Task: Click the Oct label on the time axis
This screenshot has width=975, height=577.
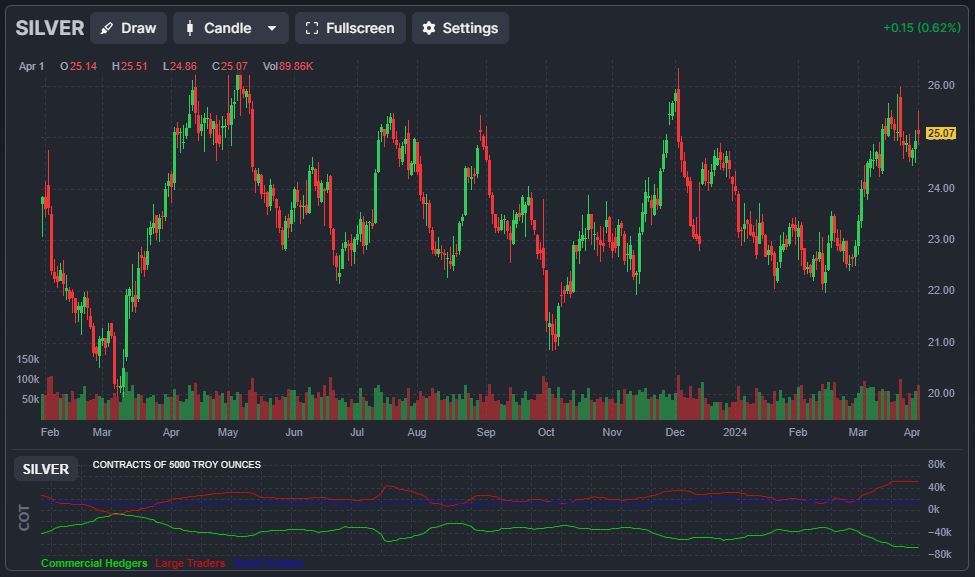Action: click(x=546, y=433)
